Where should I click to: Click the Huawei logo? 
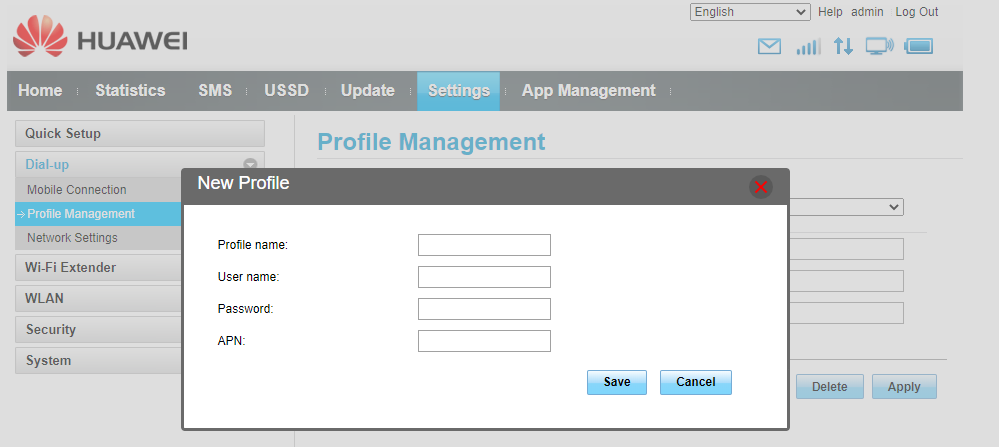pyautogui.click(x=100, y=36)
